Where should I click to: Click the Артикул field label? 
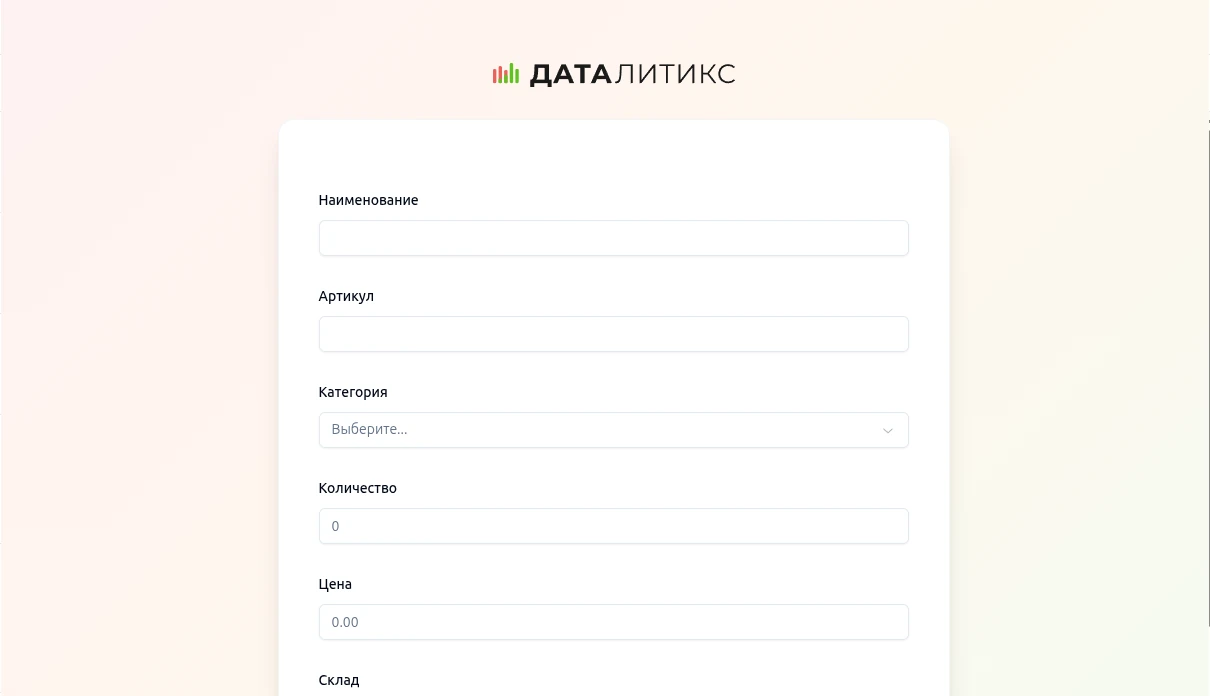[x=346, y=296]
